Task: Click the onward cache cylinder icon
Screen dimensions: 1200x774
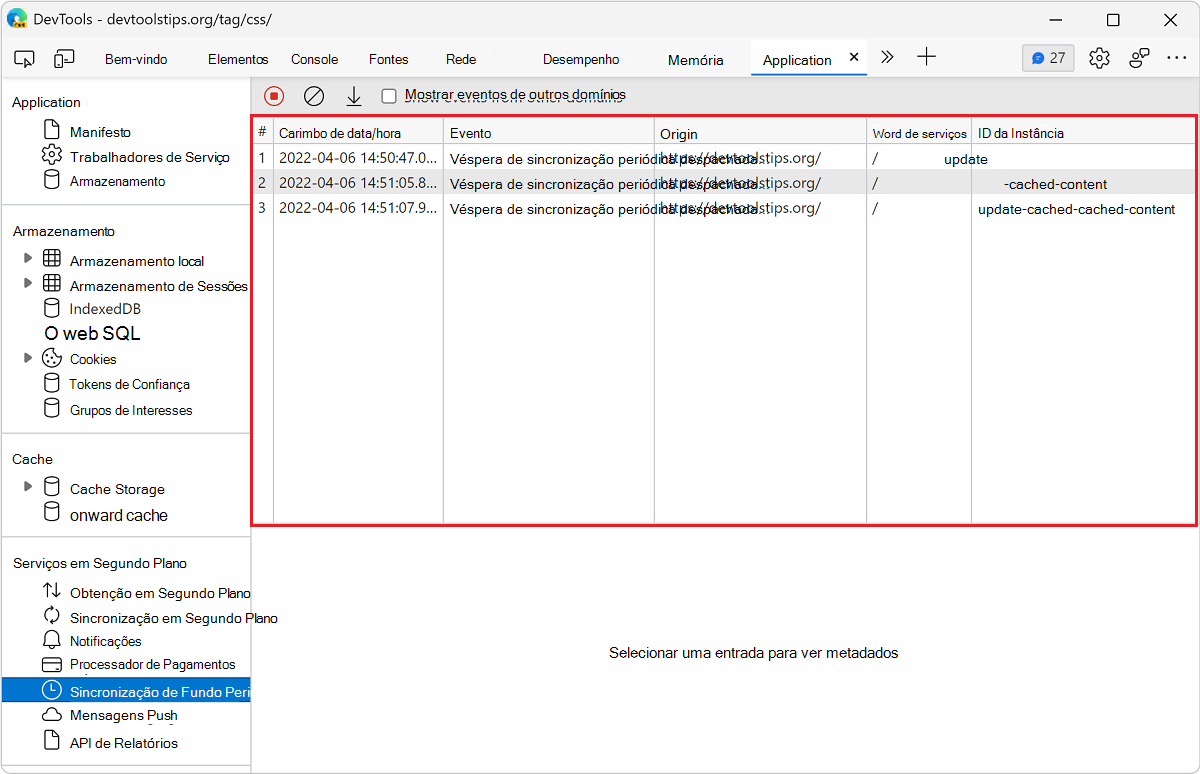Action: [51, 512]
